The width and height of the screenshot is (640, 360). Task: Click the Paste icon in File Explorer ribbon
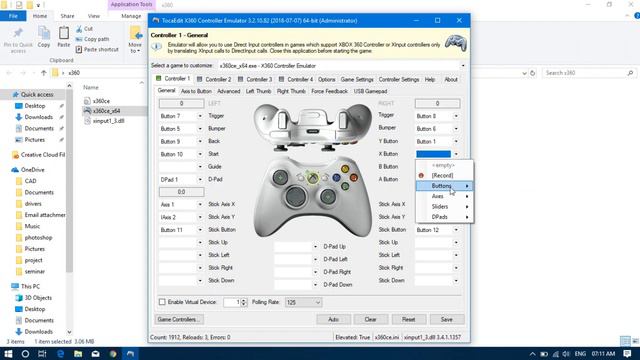point(64,33)
